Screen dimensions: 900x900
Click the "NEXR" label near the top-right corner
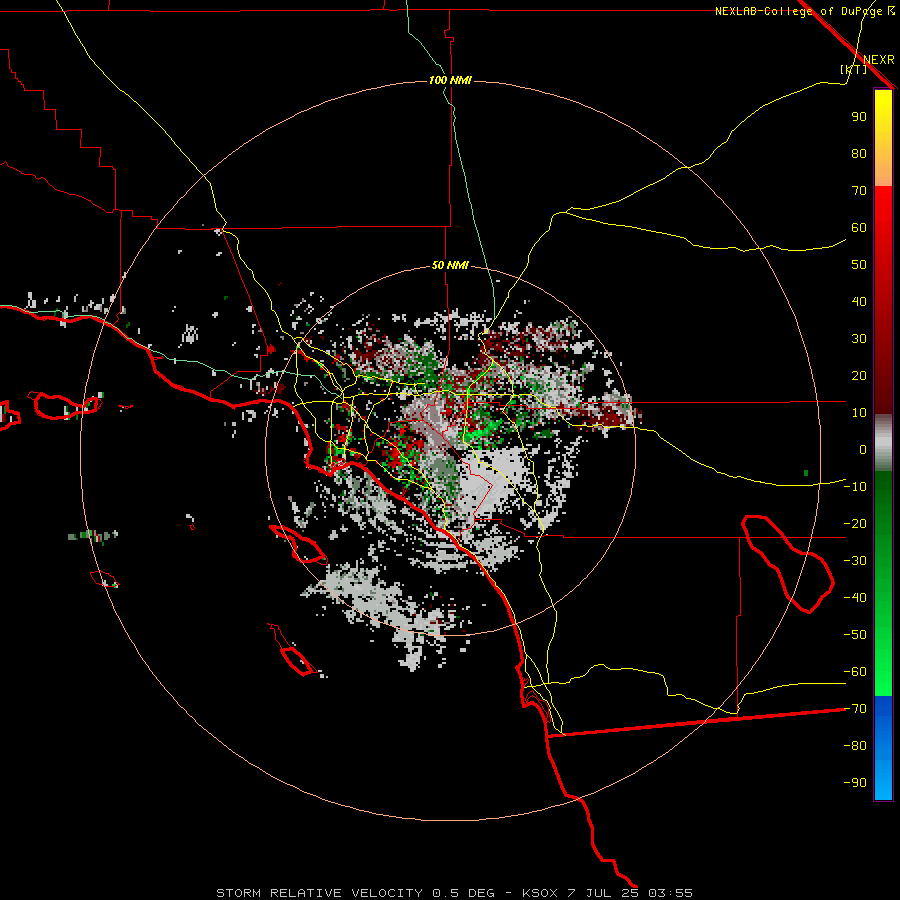pos(878,60)
